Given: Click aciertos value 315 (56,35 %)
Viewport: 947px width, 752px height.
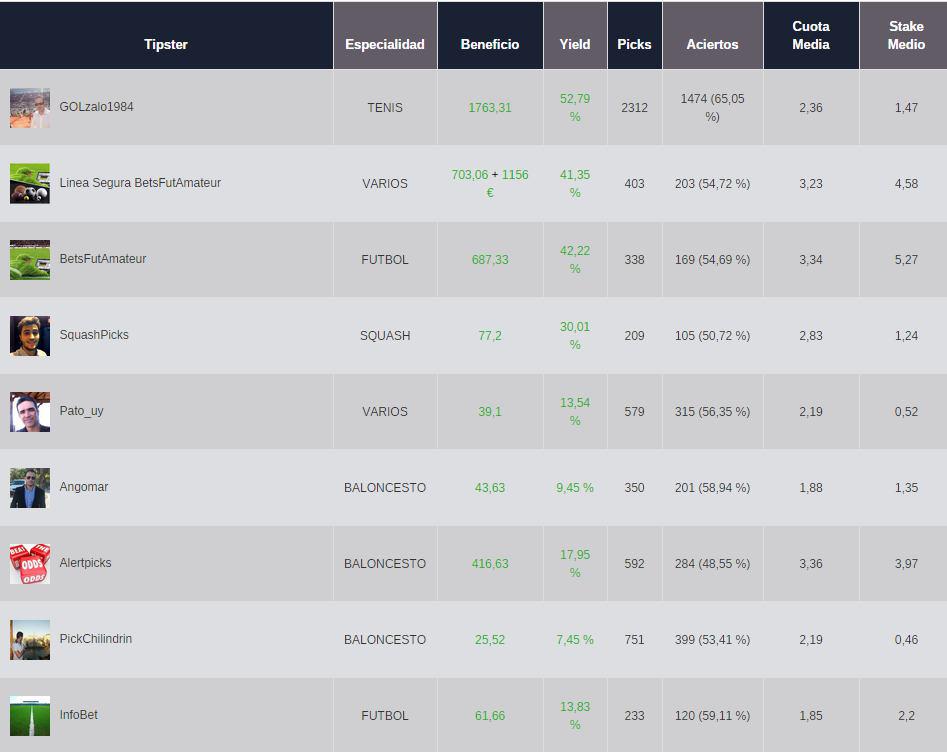Looking at the screenshot, I should pos(713,412).
